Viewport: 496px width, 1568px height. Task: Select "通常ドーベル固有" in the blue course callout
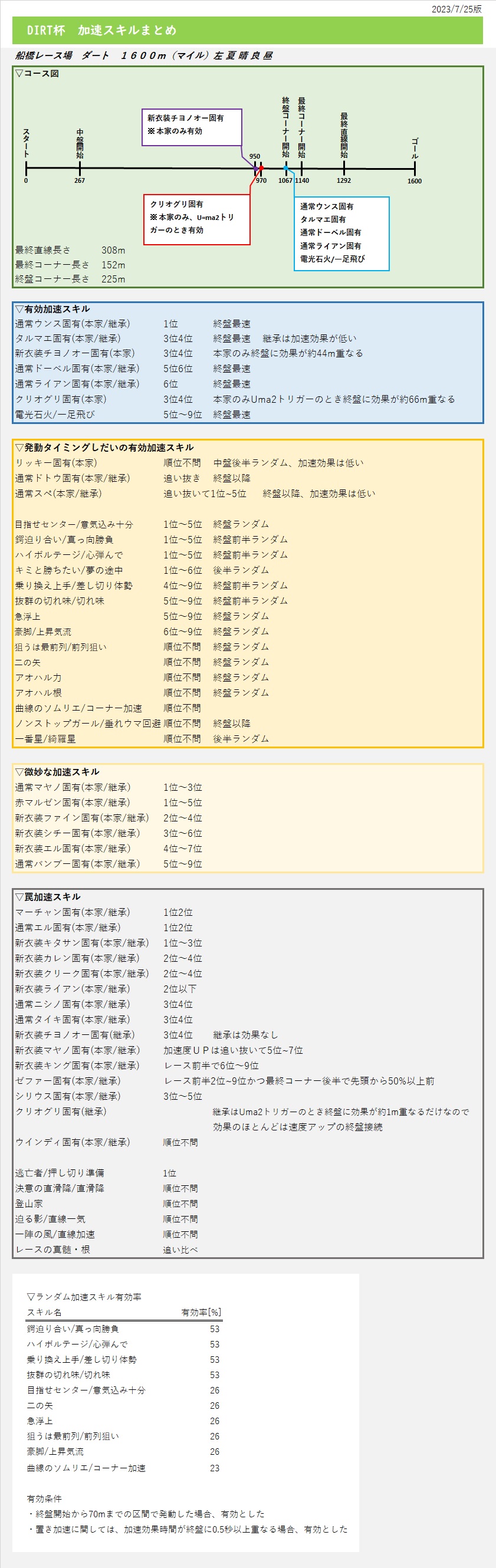point(330,232)
